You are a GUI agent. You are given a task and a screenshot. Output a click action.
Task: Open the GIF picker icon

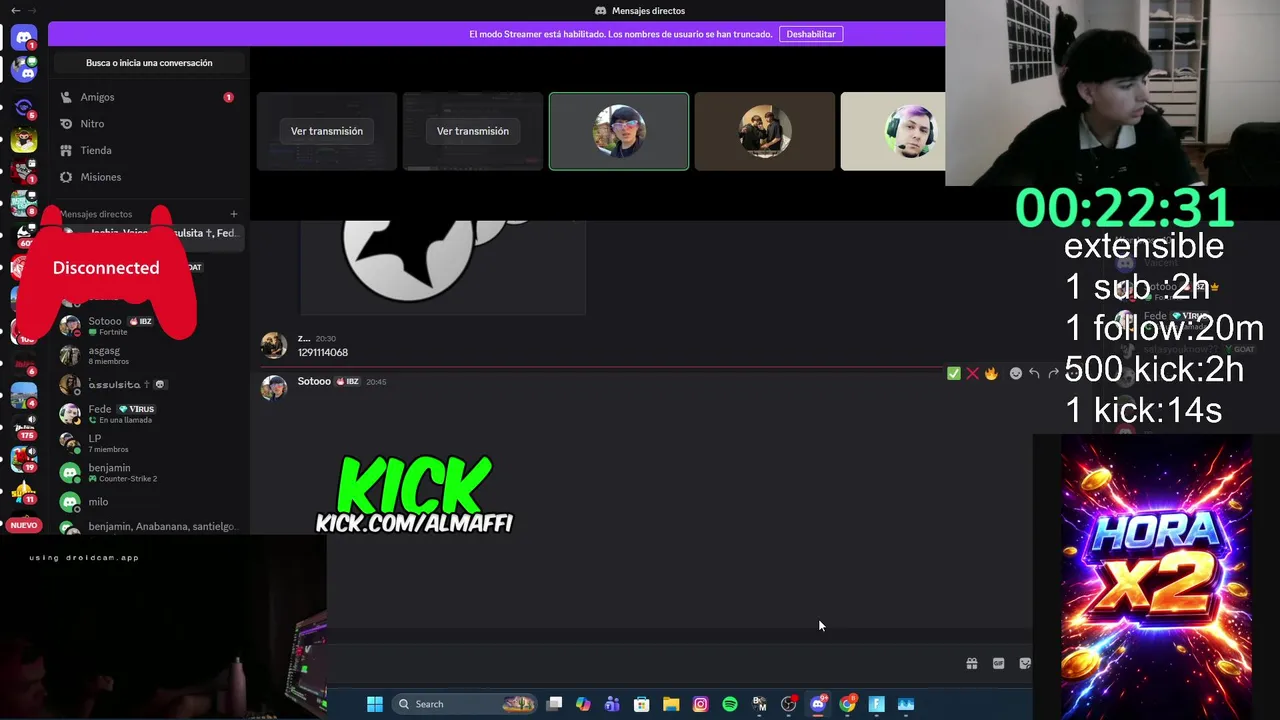click(x=998, y=663)
